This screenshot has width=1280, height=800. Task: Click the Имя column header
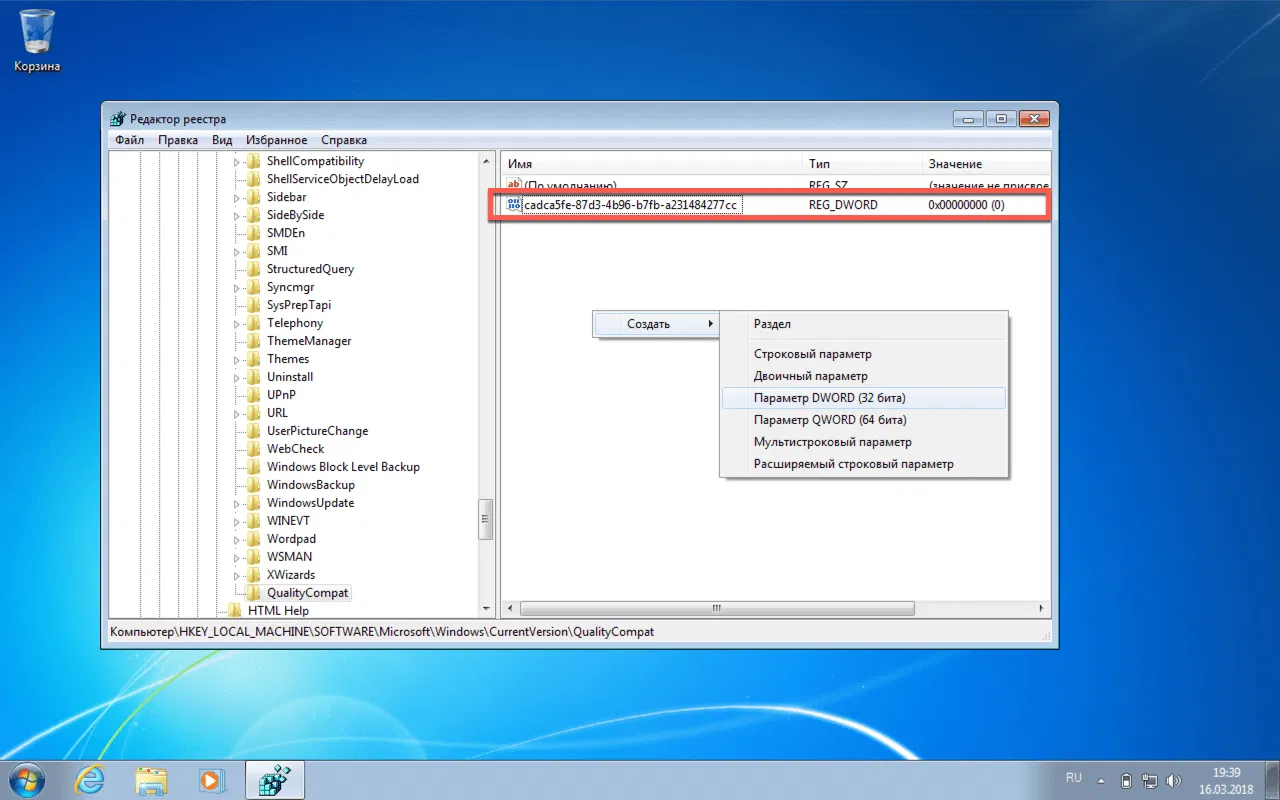521,163
